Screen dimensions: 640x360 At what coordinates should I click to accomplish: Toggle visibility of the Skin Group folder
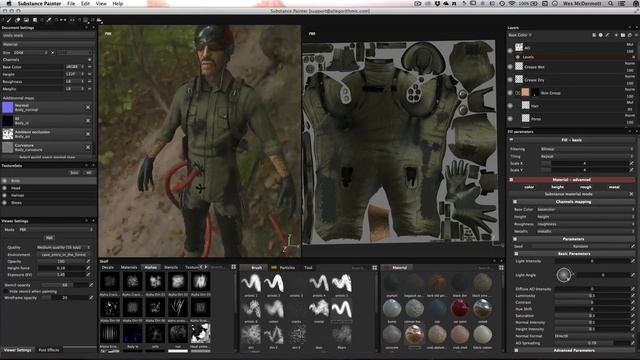510,93
